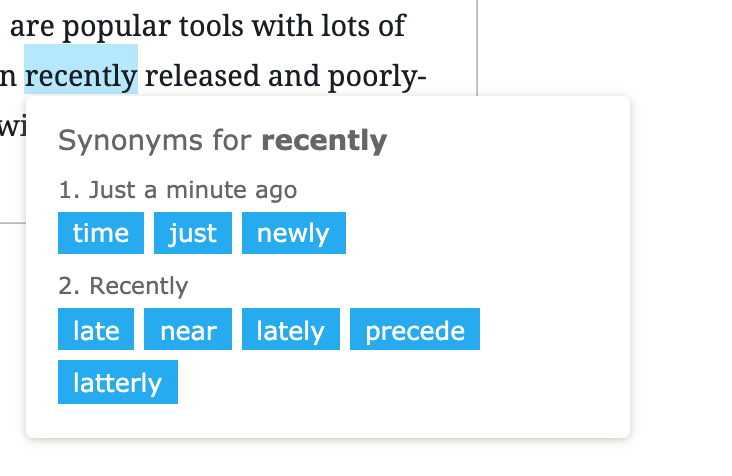The image size is (732, 476).
Task: Pick the 'late' synonym chip
Action: point(96,329)
